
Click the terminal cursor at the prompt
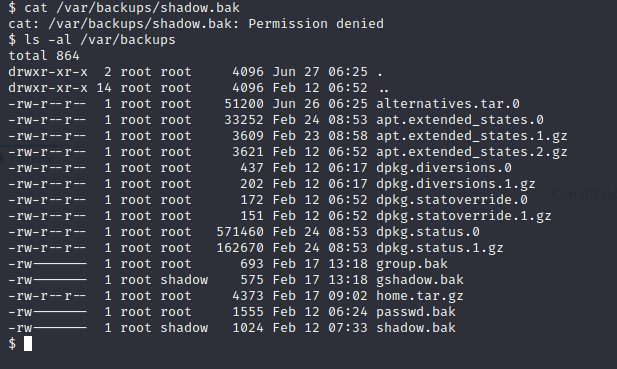(28, 343)
